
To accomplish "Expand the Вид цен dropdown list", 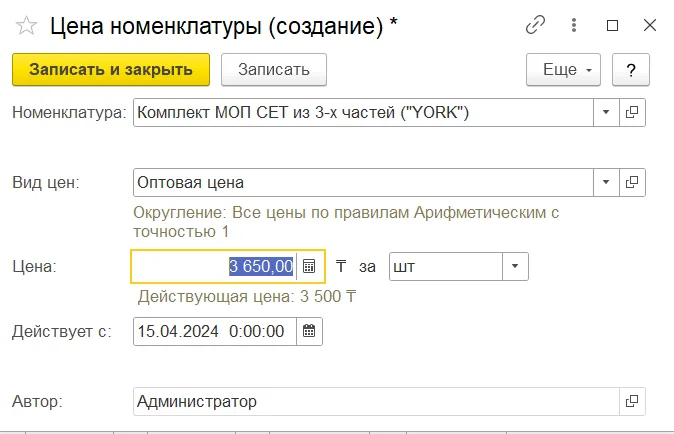I will tap(606, 183).
